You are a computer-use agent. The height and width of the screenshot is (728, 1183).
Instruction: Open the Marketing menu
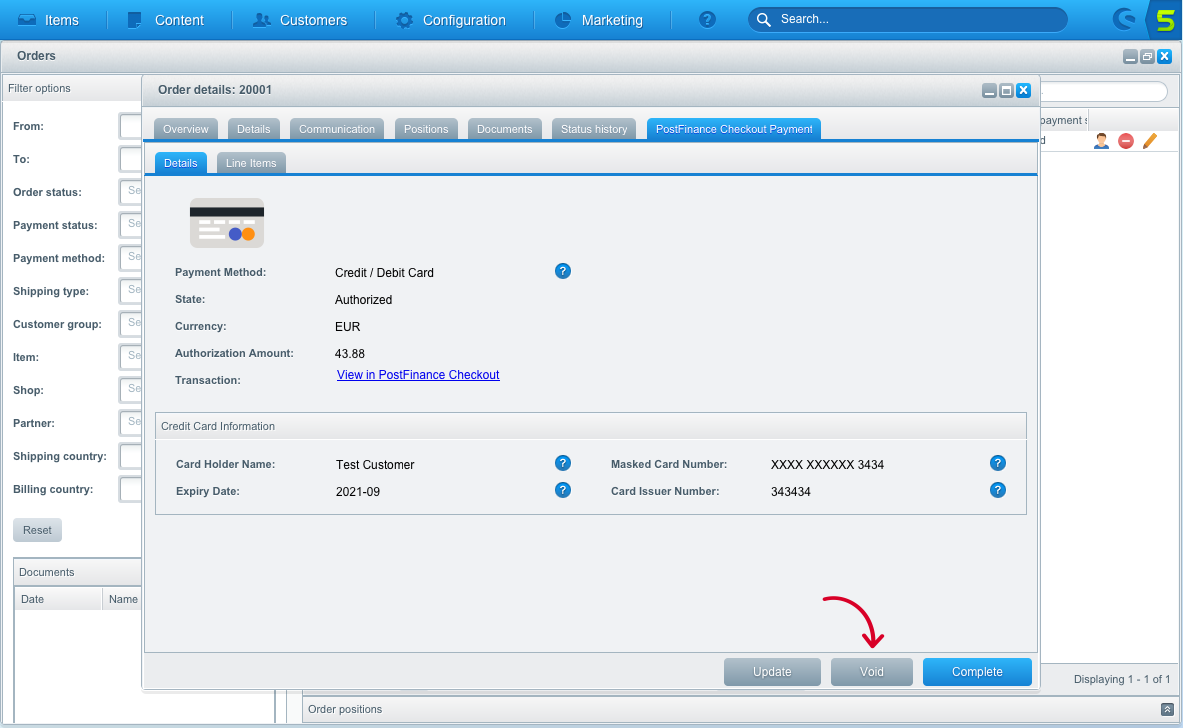[598, 20]
